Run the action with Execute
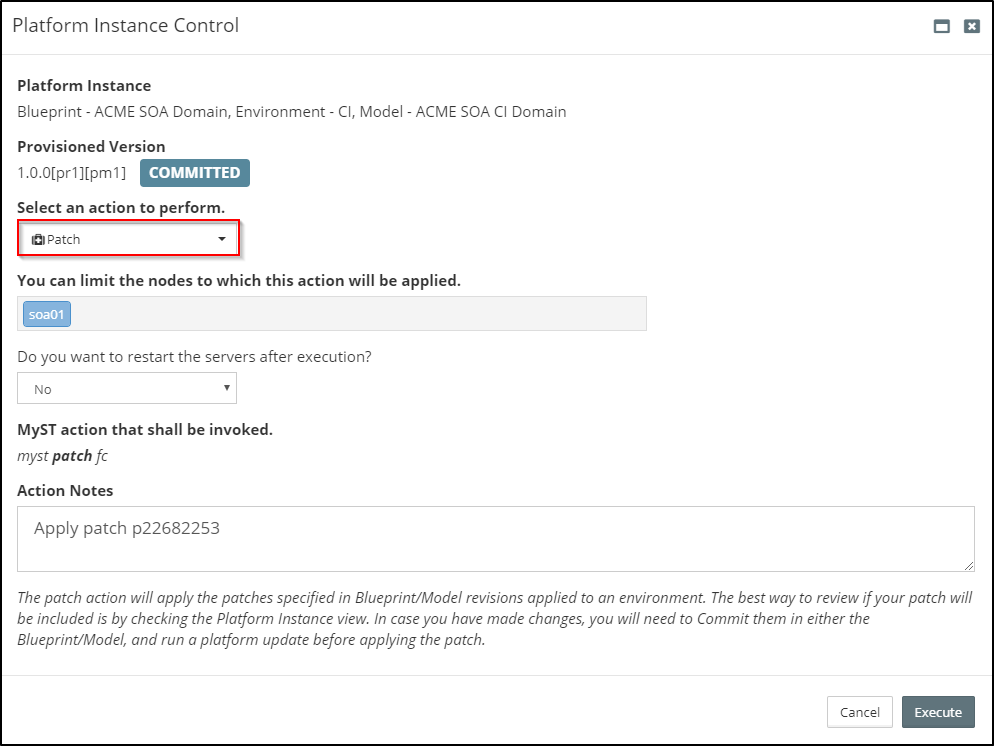 click(938, 712)
